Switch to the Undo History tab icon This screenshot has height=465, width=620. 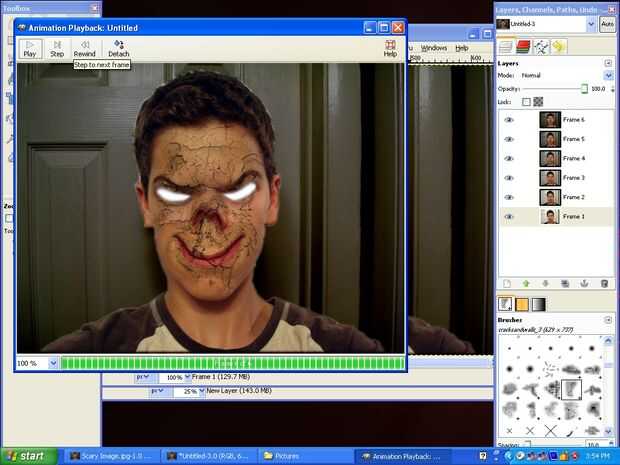pos(558,47)
